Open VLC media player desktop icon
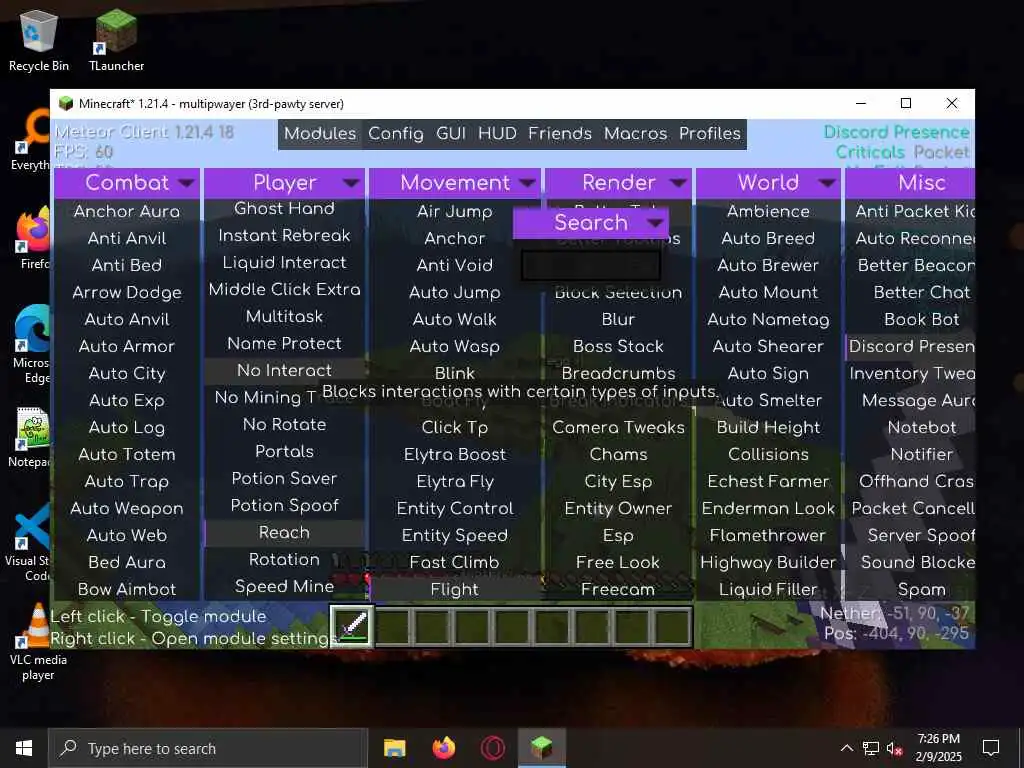The width and height of the screenshot is (1024, 768). pyautogui.click(x=38, y=642)
